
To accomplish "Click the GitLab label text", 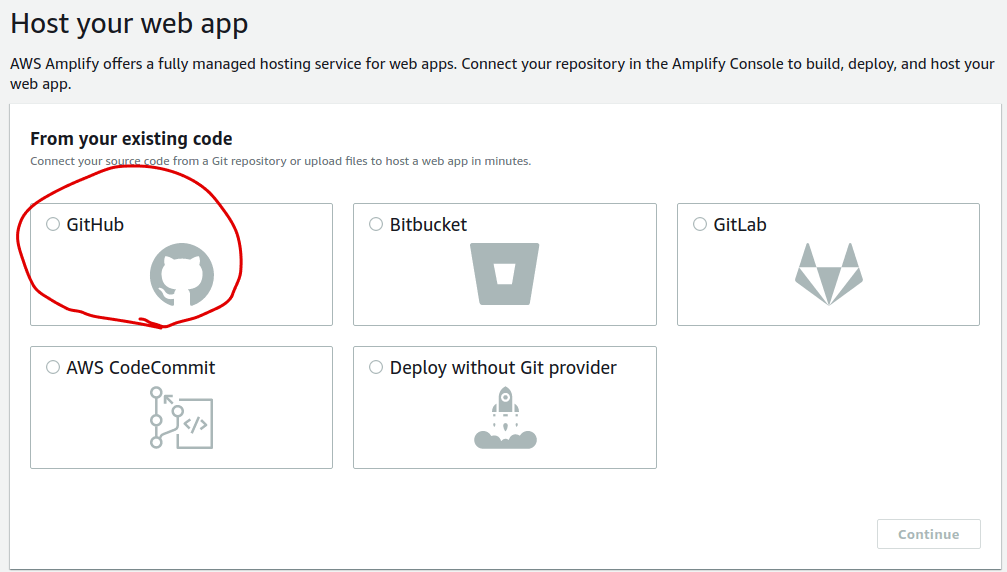I will tap(740, 225).
